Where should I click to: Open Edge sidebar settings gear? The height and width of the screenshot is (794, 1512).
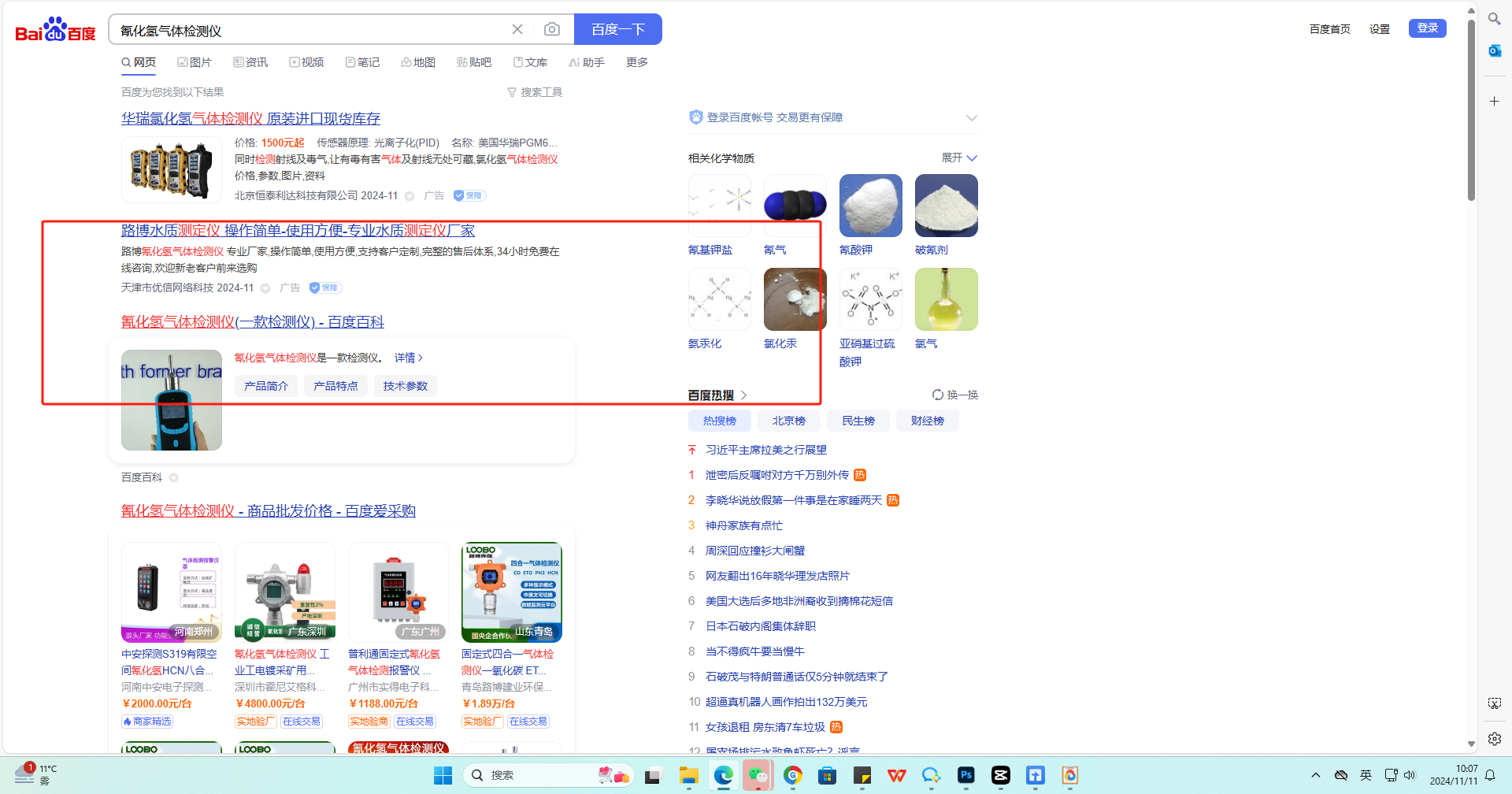(x=1494, y=739)
